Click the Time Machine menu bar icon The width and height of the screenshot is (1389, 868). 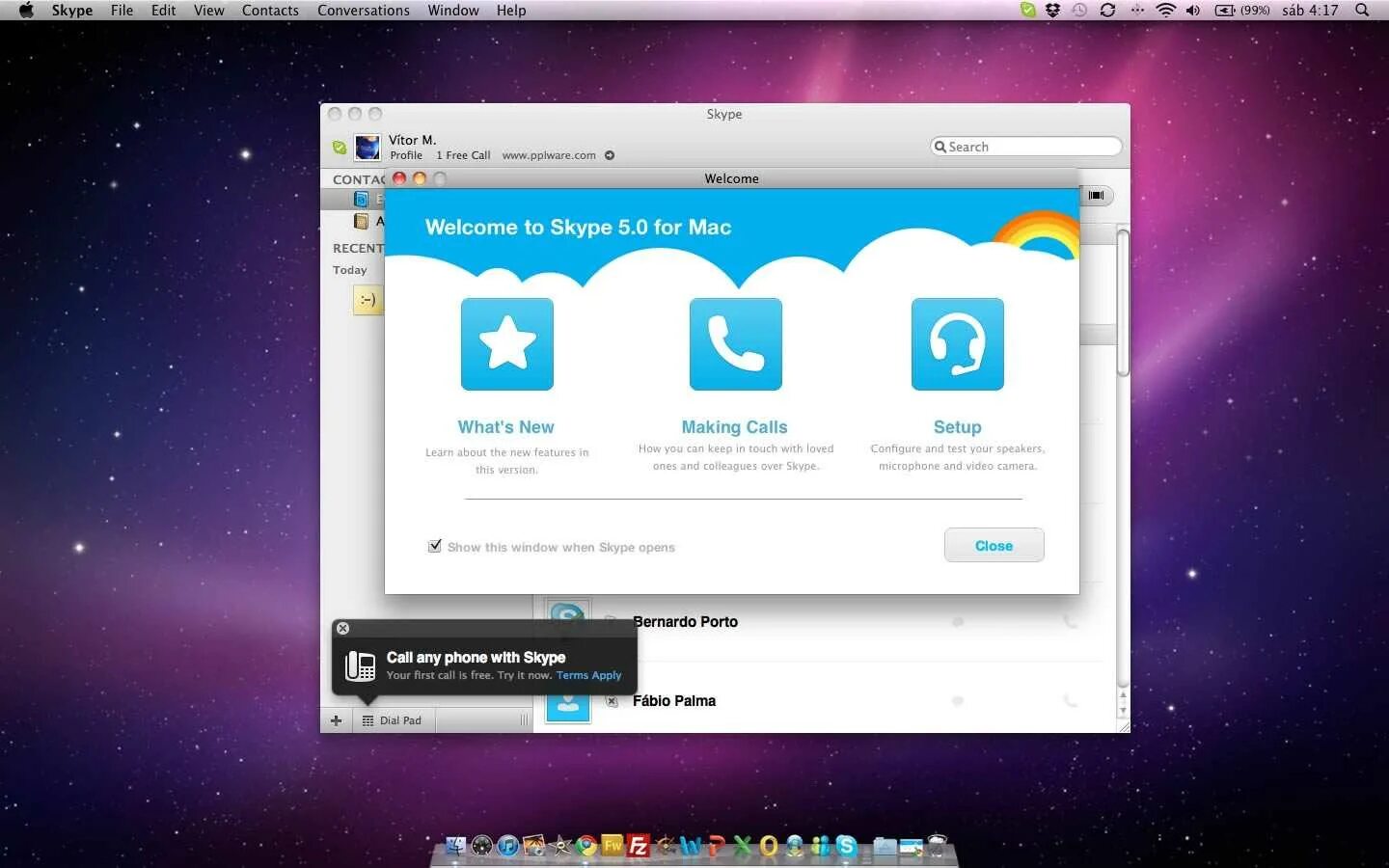pos(1079,11)
